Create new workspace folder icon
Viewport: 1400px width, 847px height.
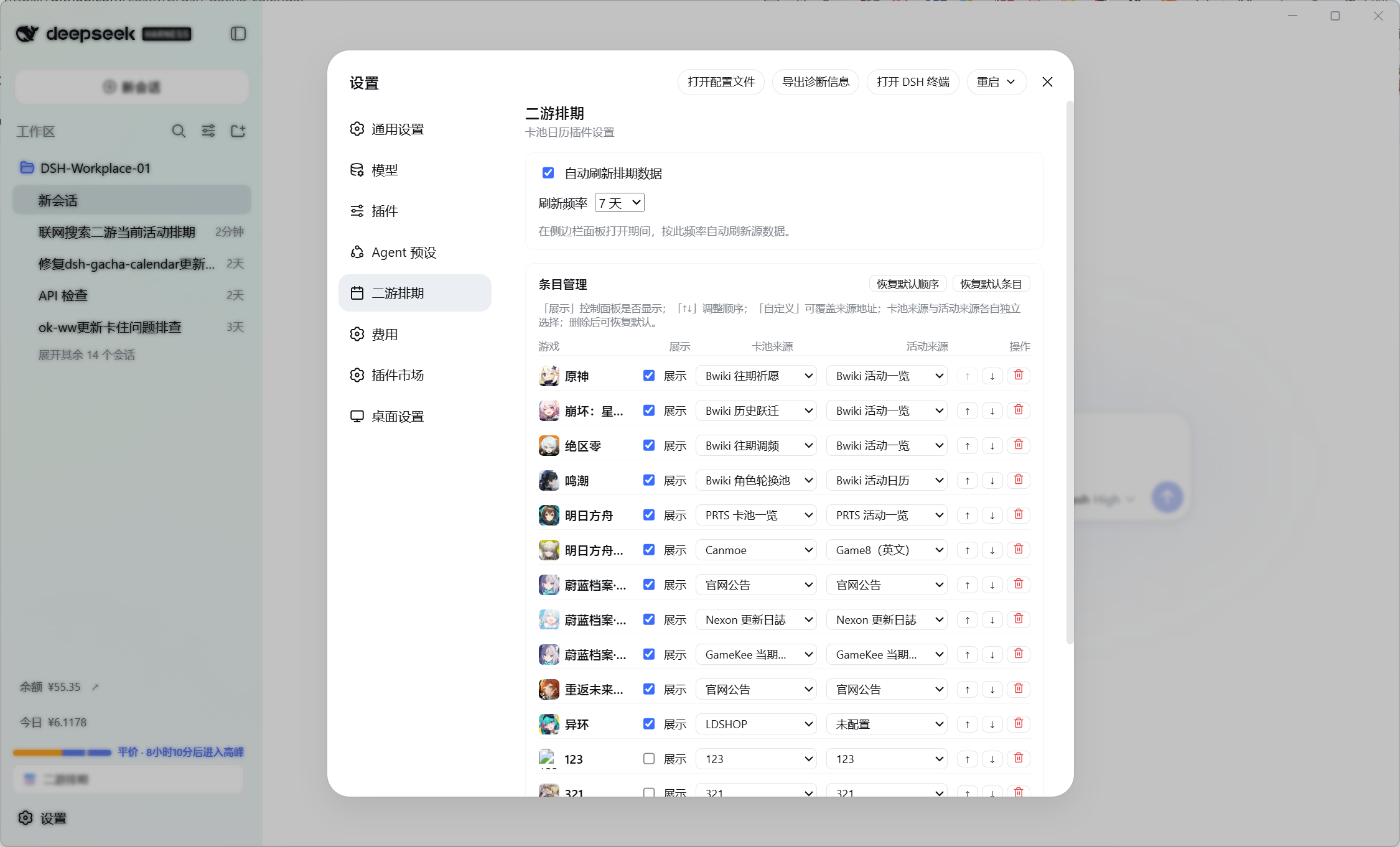[x=238, y=131]
